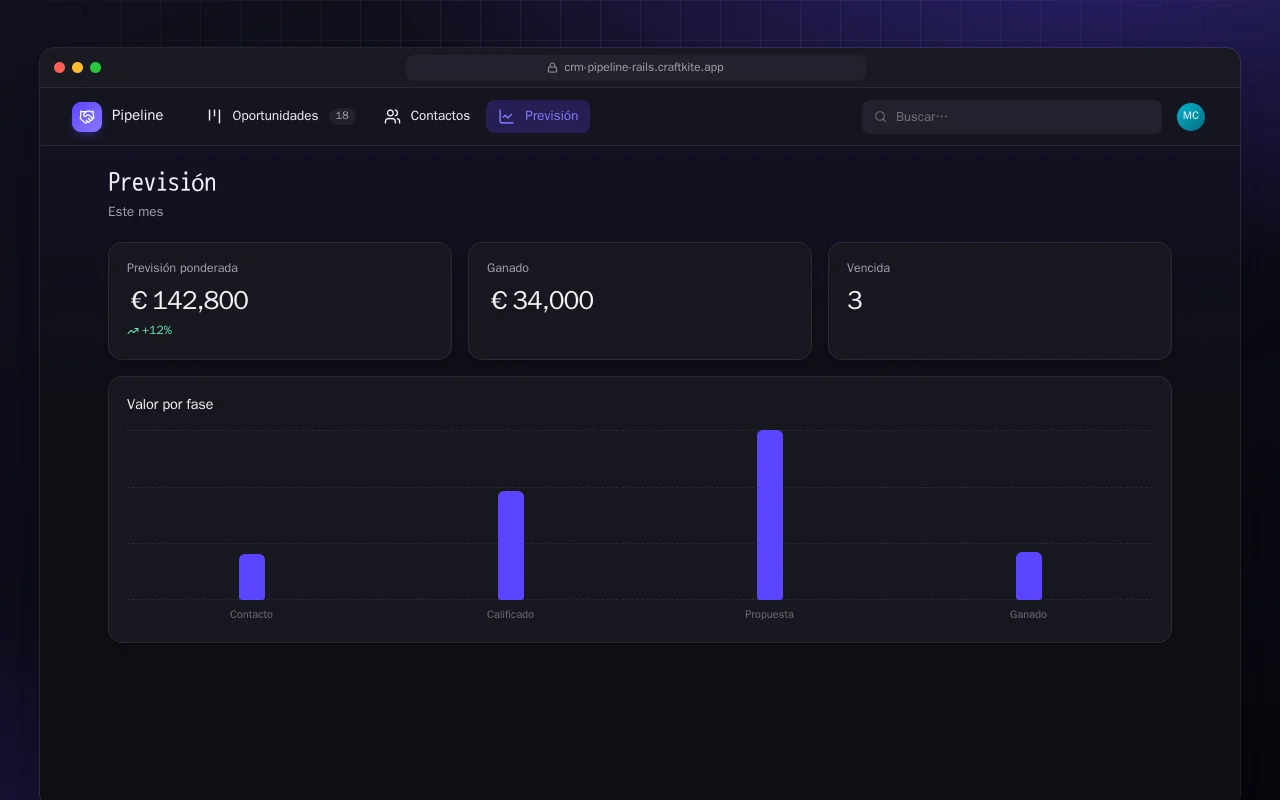Open the Oportunidades tab
The width and height of the screenshot is (1280, 800).
[x=280, y=116]
